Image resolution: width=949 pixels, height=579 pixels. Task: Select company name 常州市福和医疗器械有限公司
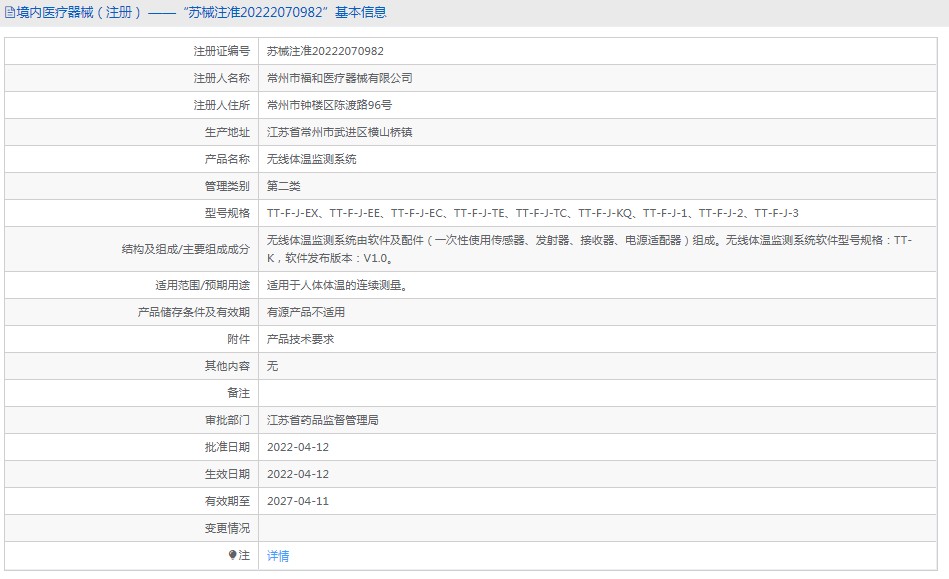tap(340, 78)
